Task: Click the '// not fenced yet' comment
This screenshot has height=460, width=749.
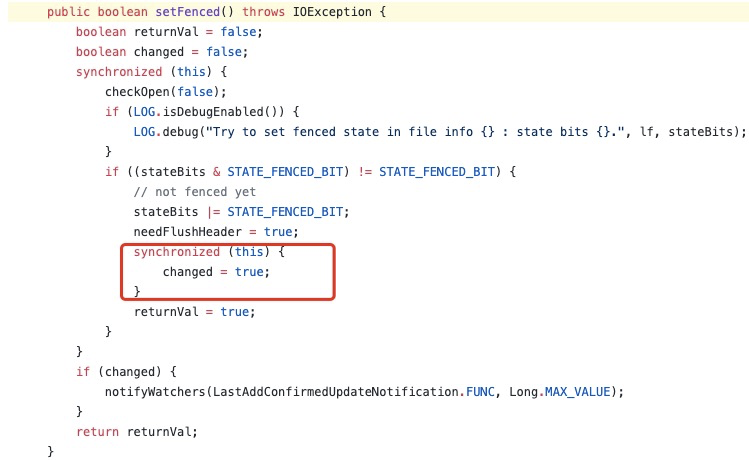Action: [194, 192]
